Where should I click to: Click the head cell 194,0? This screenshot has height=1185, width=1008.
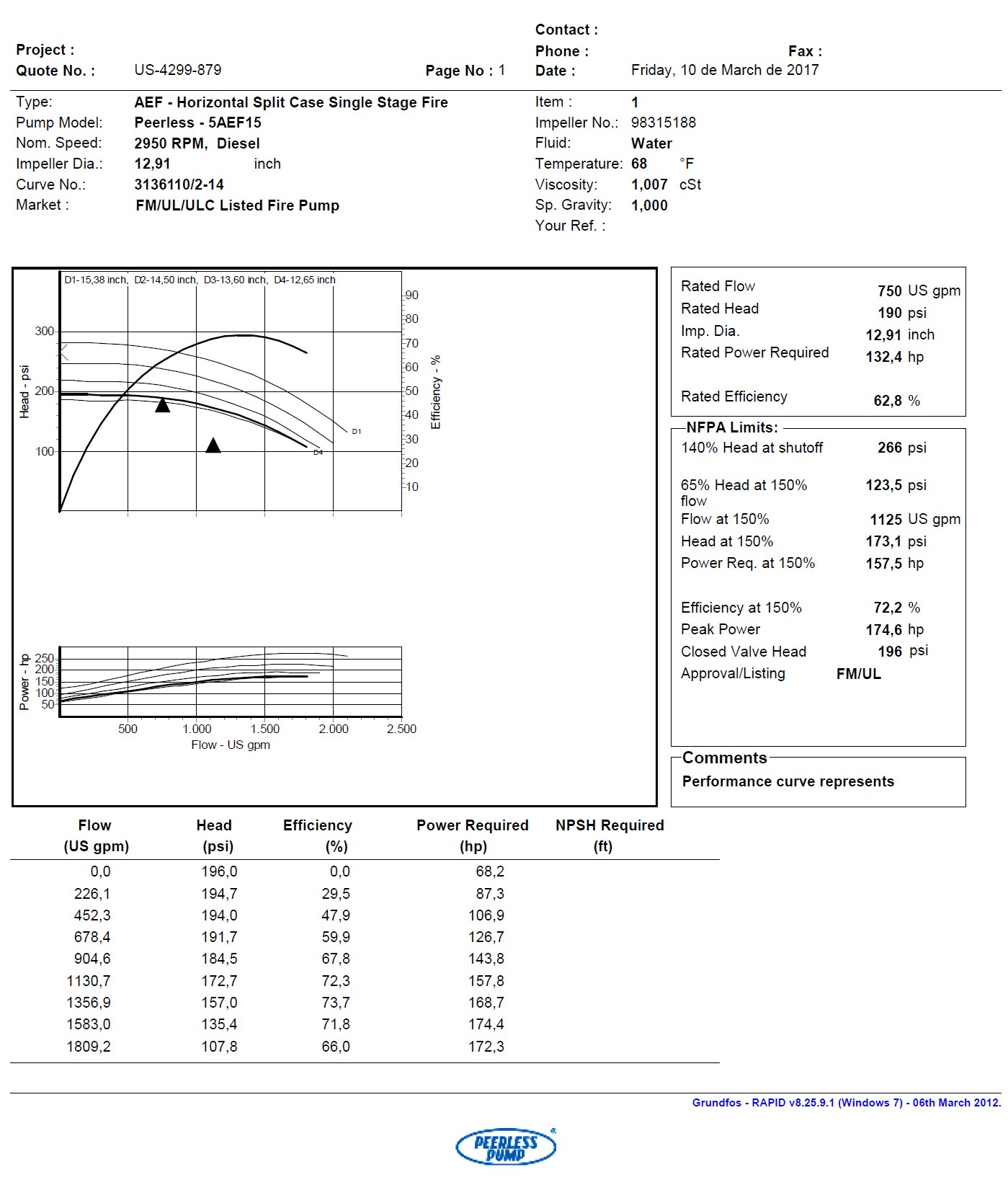[x=219, y=915]
